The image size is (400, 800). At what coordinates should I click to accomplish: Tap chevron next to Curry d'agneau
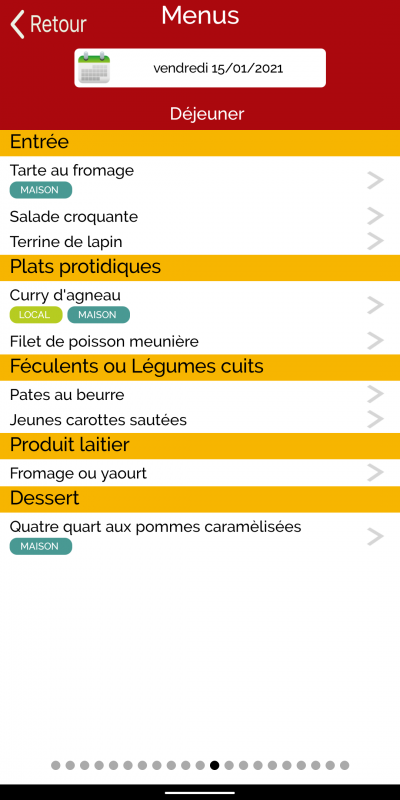pos(376,305)
